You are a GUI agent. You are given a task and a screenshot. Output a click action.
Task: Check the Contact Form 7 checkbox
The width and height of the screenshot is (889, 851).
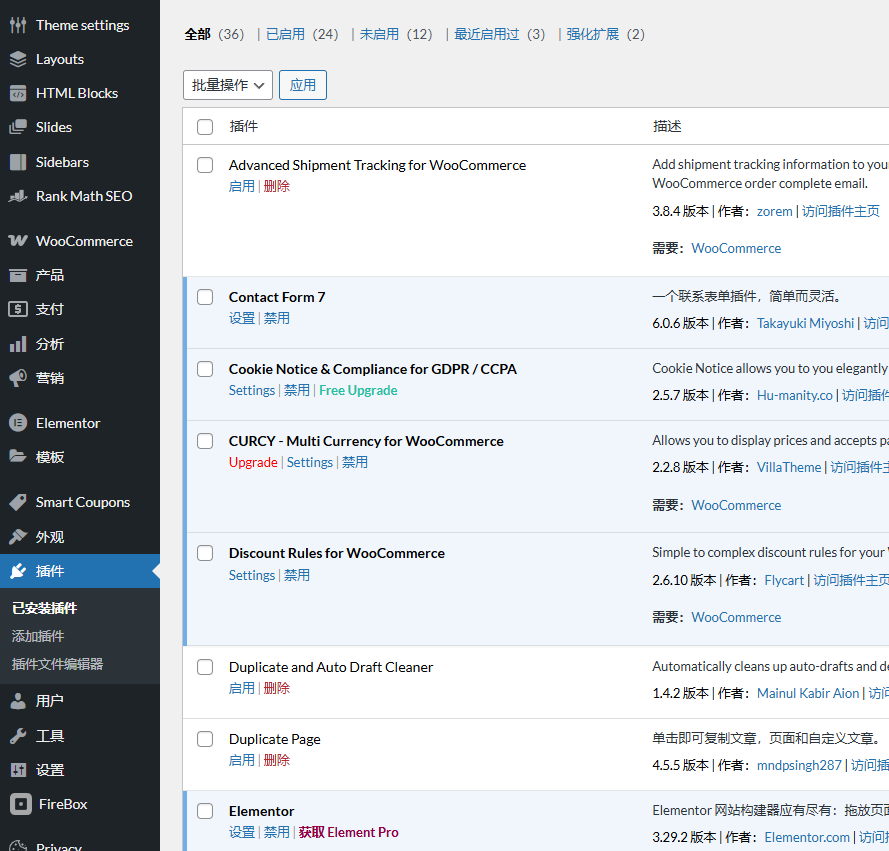[x=205, y=297]
